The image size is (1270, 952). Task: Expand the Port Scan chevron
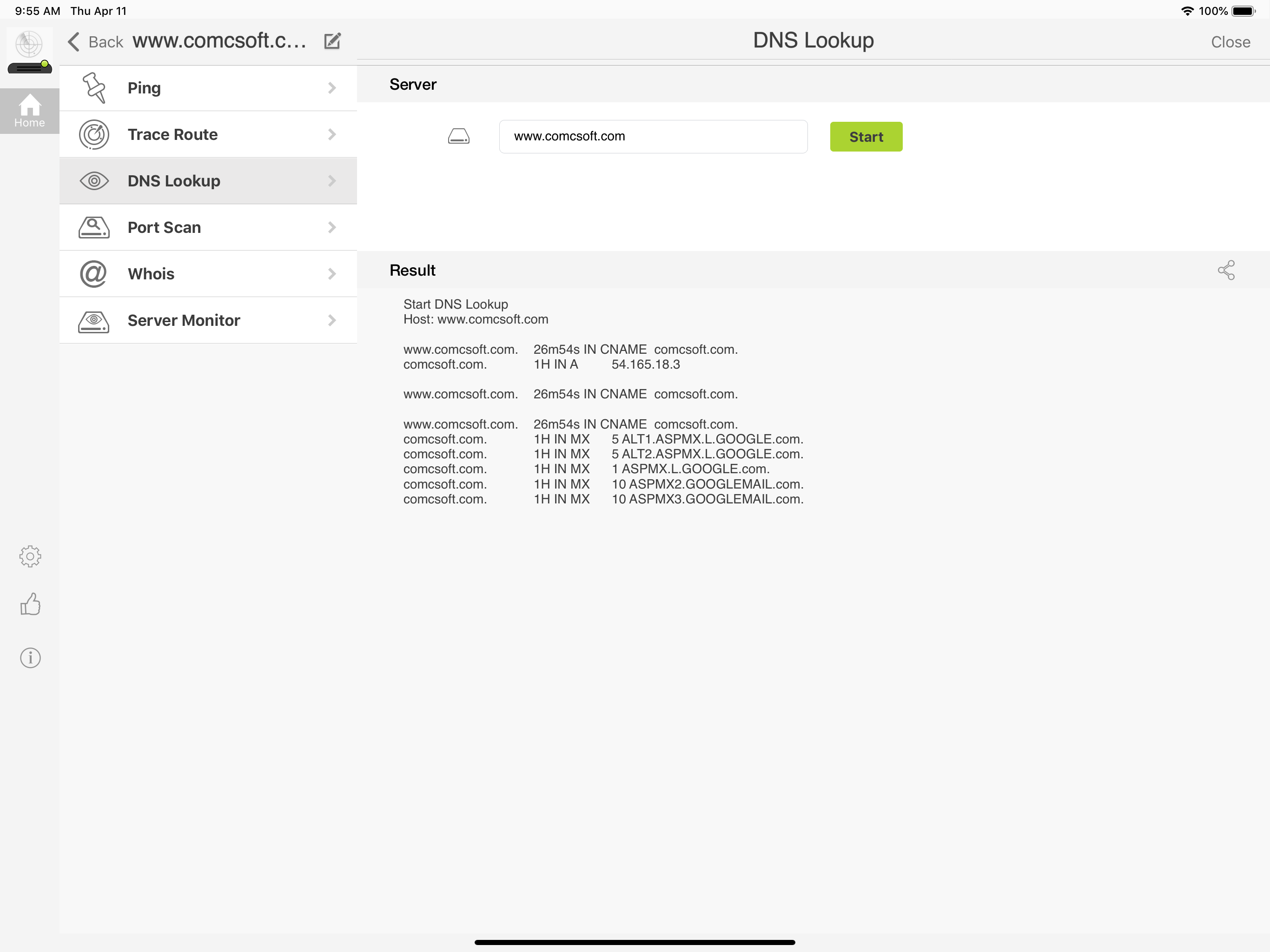coord(332,227)
